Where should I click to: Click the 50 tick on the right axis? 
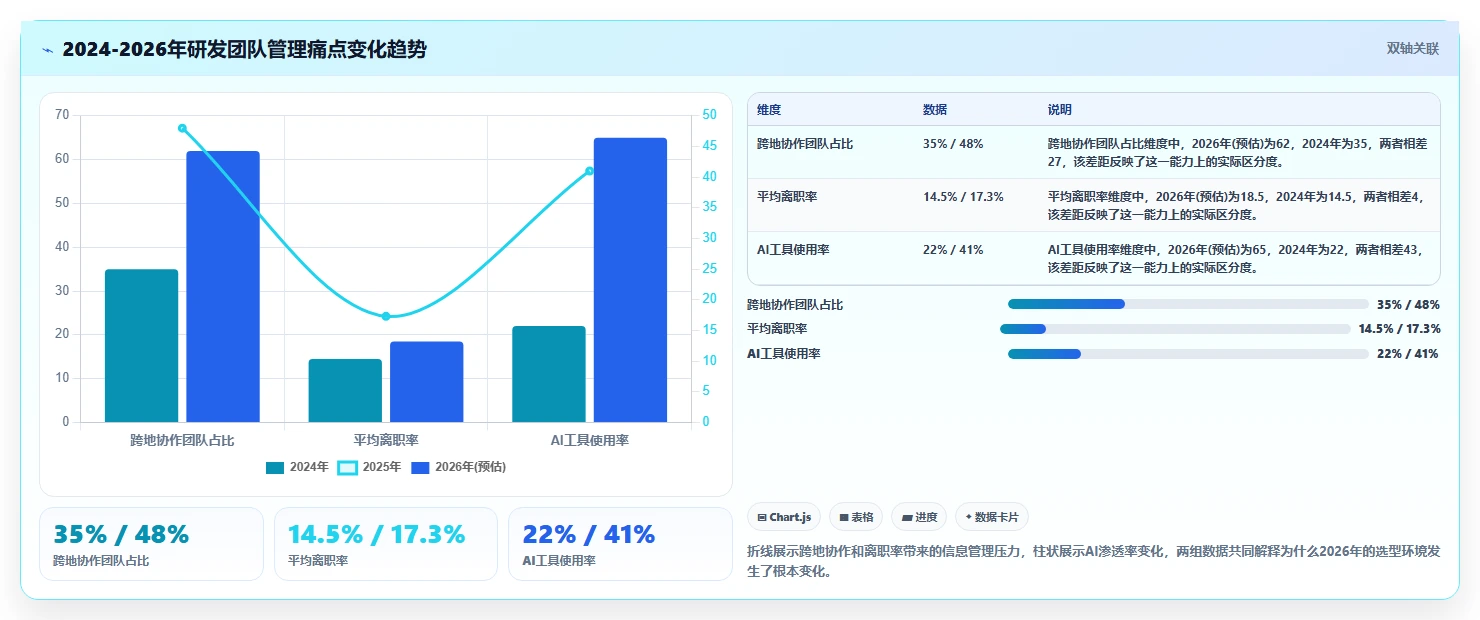[x=709, y=115]
